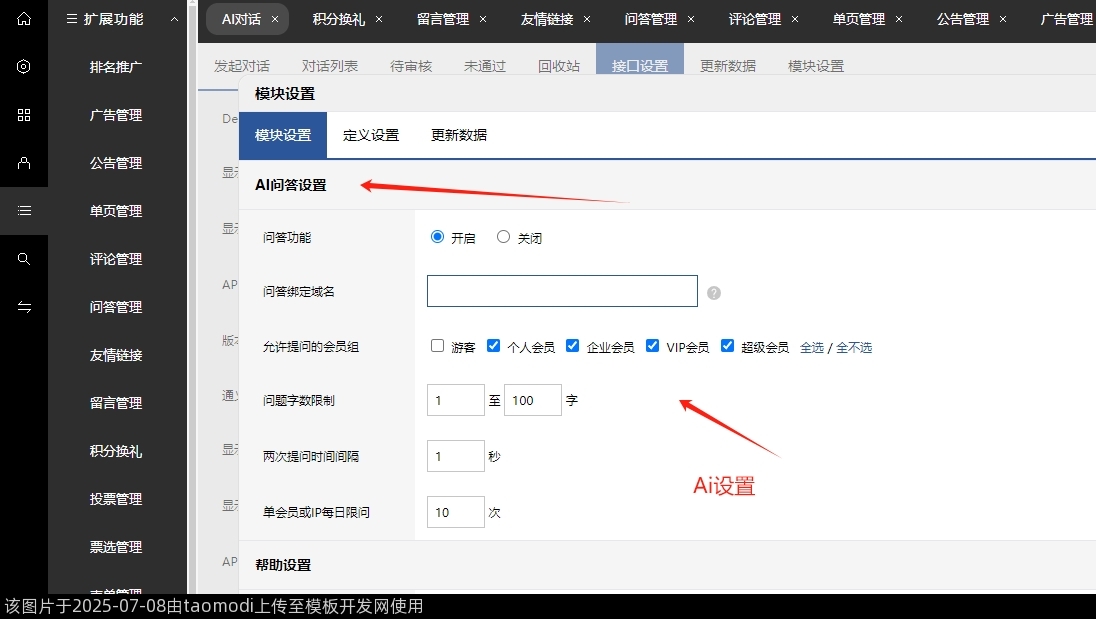The image size is (1096, 619).
Task: Click the home icon in the left sidebar
Action: 24,19
